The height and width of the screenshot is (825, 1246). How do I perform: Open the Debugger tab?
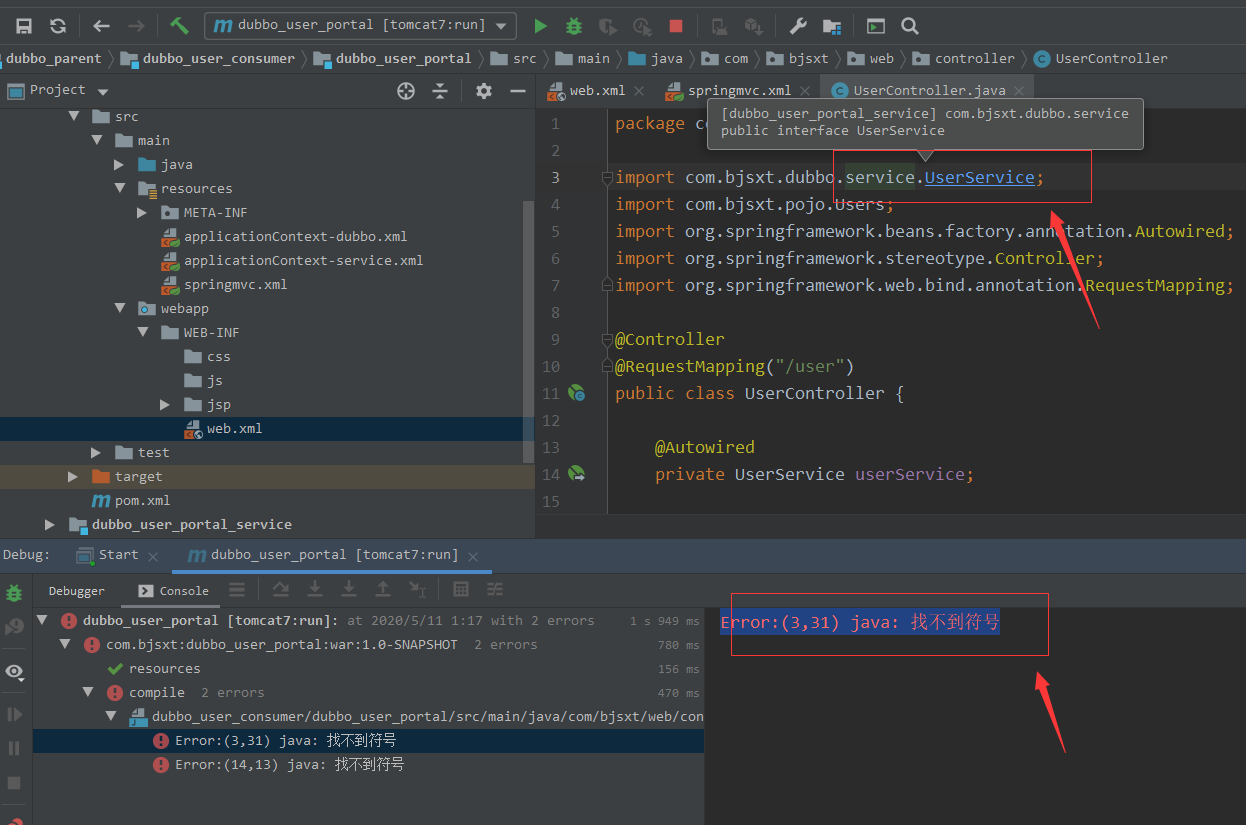77,591
